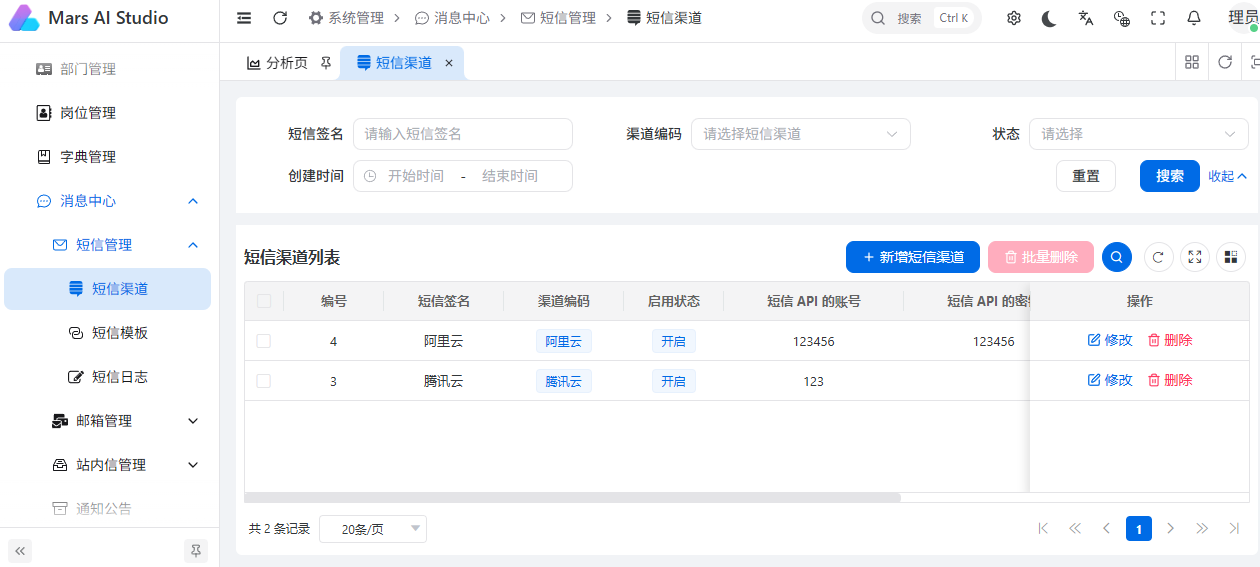
Task: Open the 状态 select dropdown
Action: [x=1139, y=134]
